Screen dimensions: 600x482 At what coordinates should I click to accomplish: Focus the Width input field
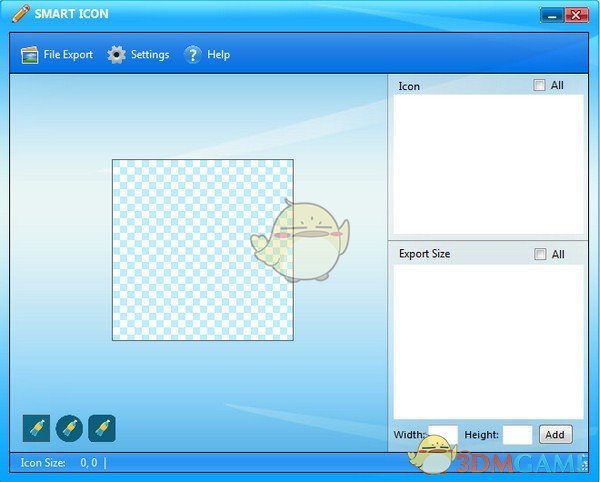[x=443, y=435]
